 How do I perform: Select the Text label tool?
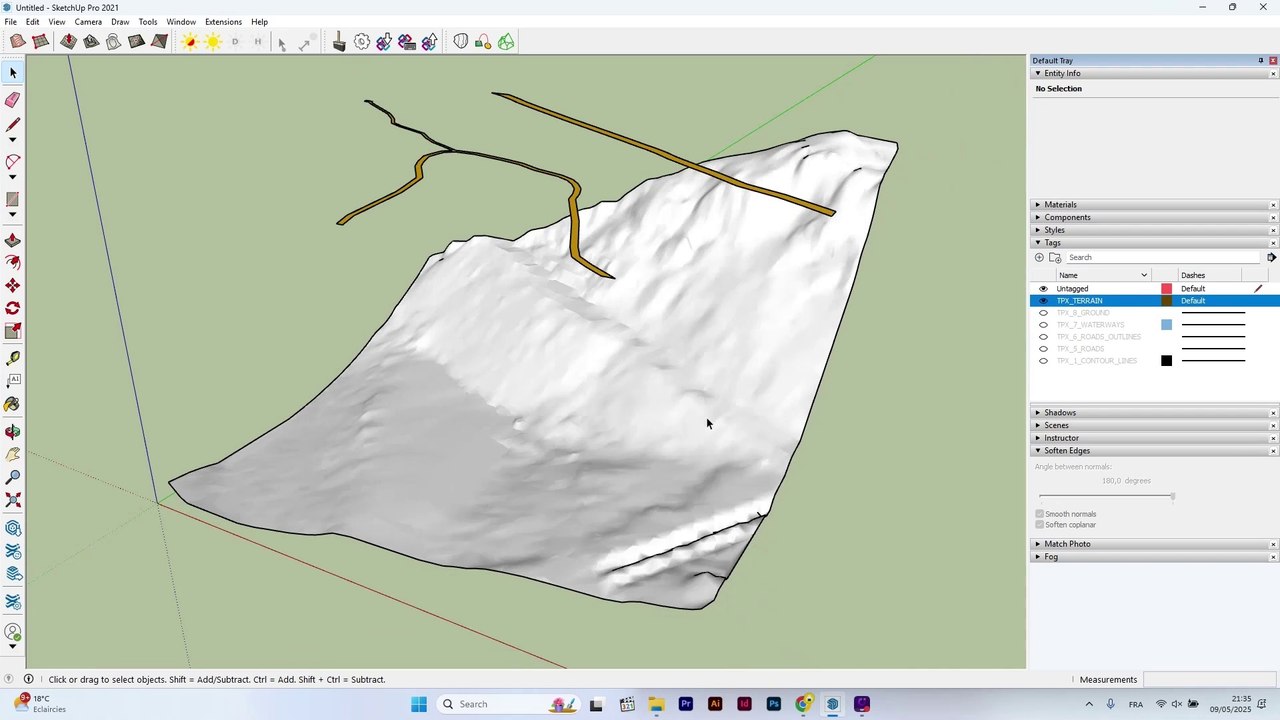click(x=13, y=381)
